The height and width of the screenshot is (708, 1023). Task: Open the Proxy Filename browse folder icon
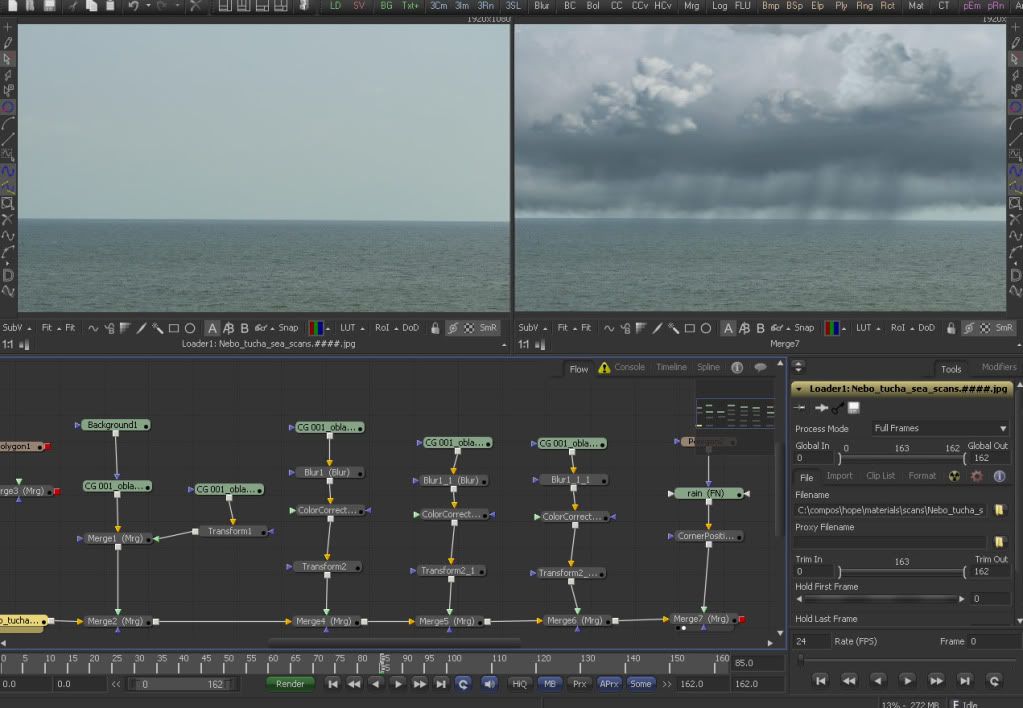coord(999,542)
